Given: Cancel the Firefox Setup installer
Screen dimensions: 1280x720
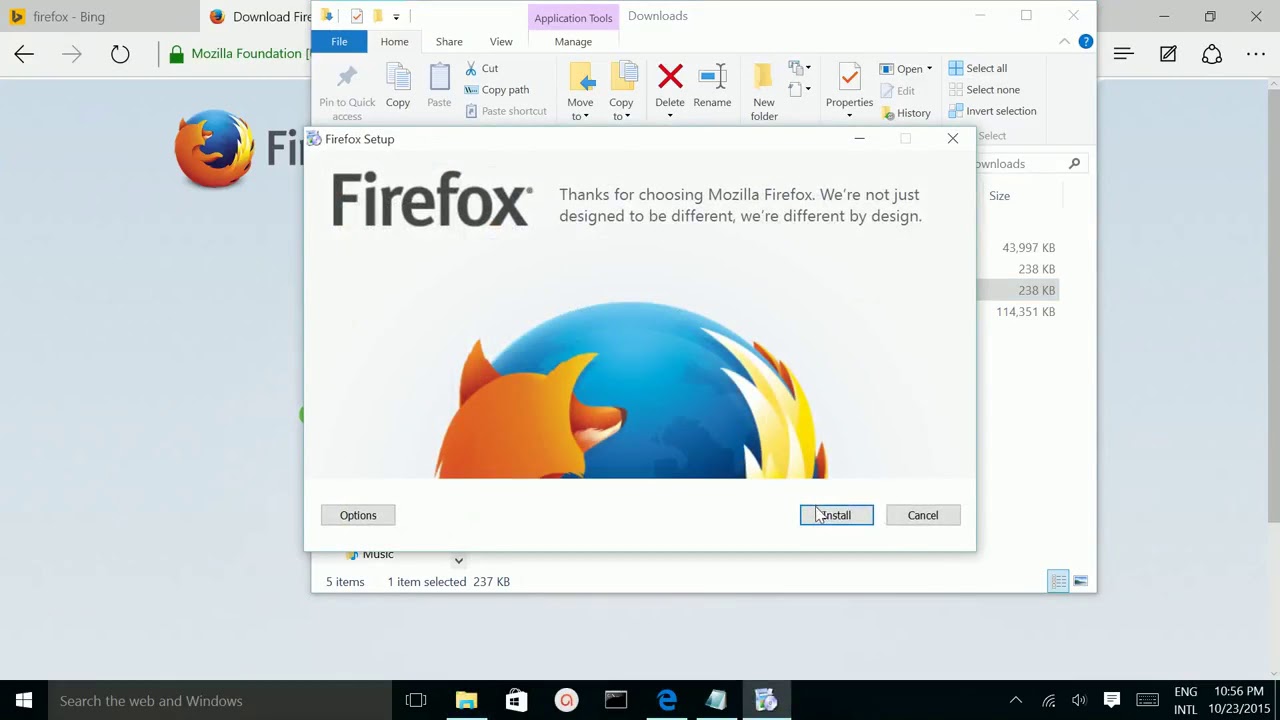Looking at the screenshot, I should point(923,515).
